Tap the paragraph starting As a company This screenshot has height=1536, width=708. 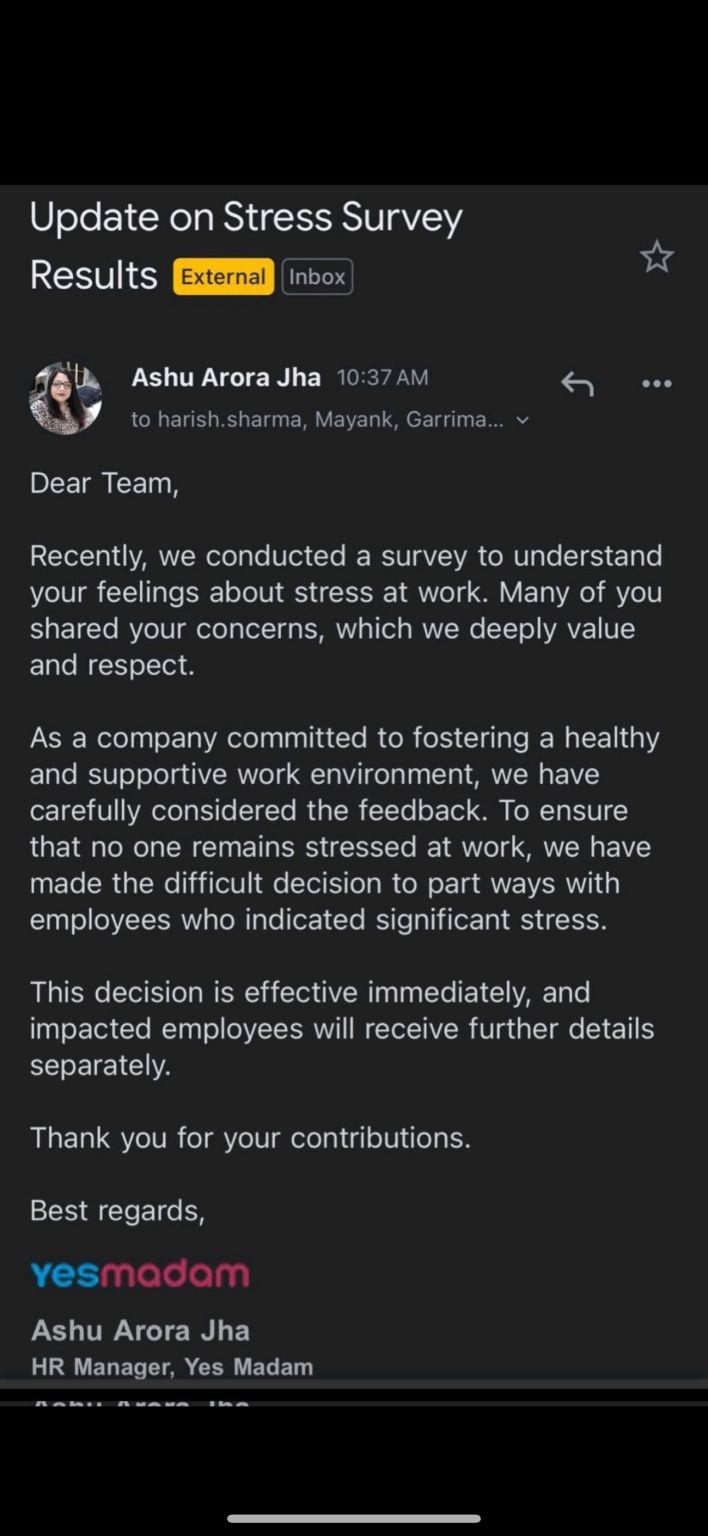[346, 828]
